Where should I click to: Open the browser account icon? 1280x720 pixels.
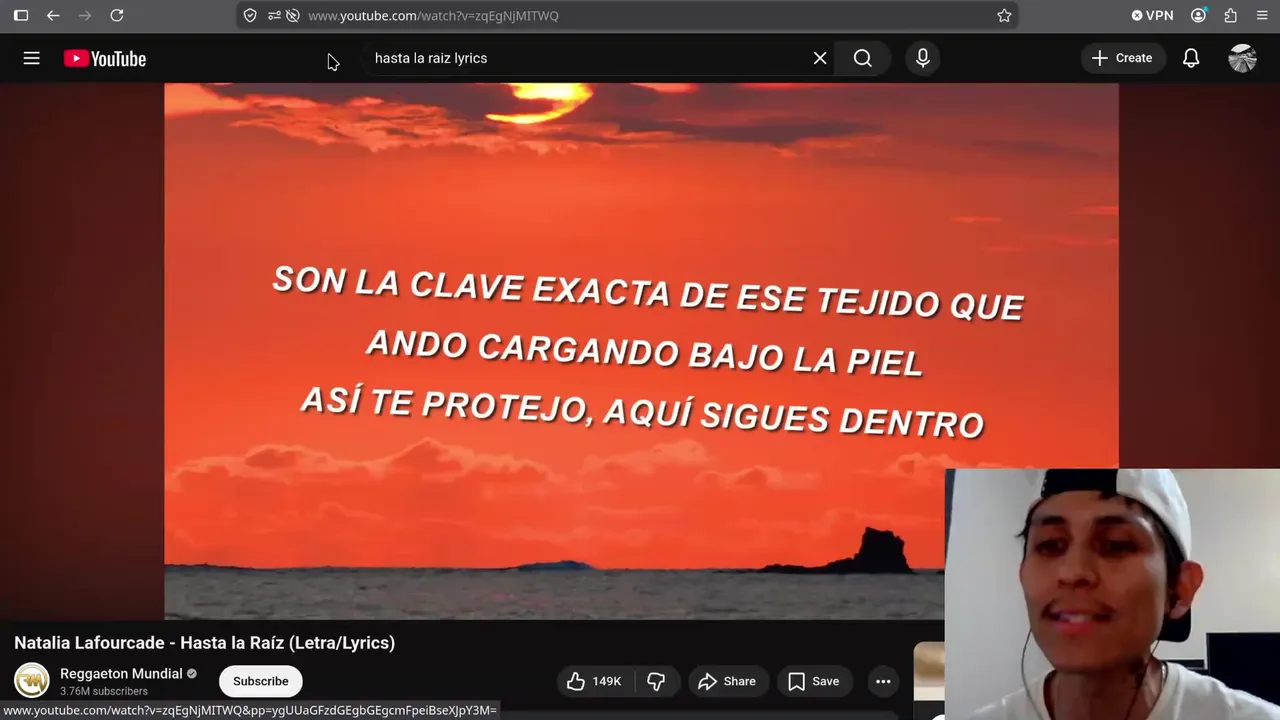(1199, 15)
